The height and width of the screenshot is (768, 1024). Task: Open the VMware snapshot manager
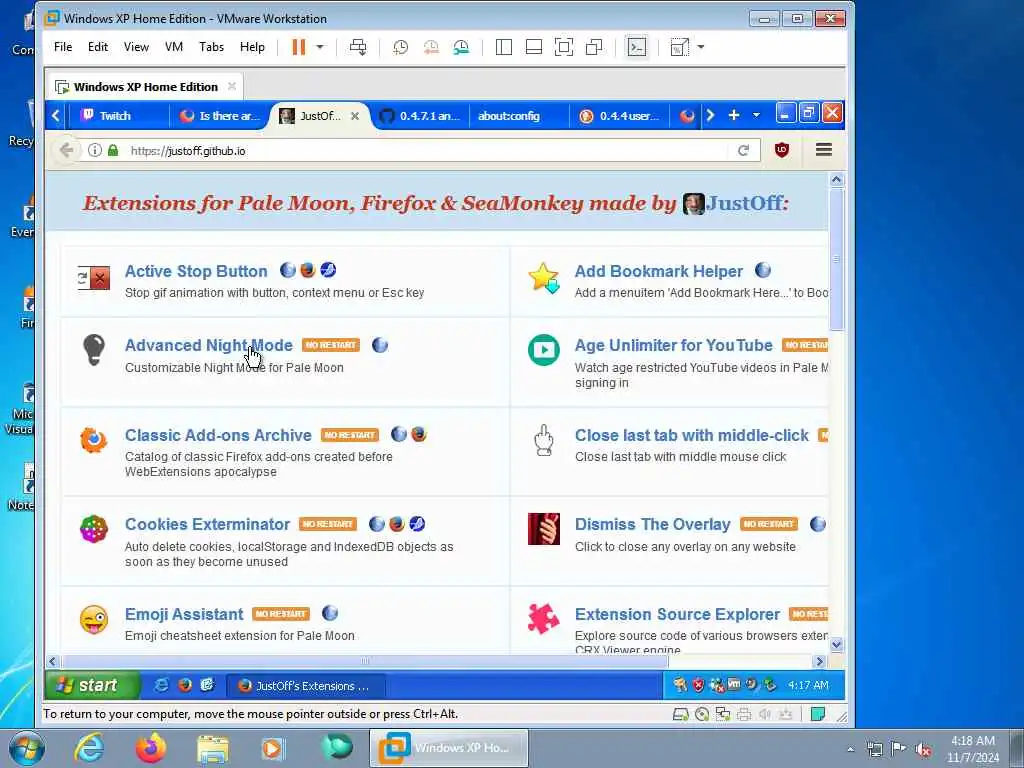coord(461,47)
